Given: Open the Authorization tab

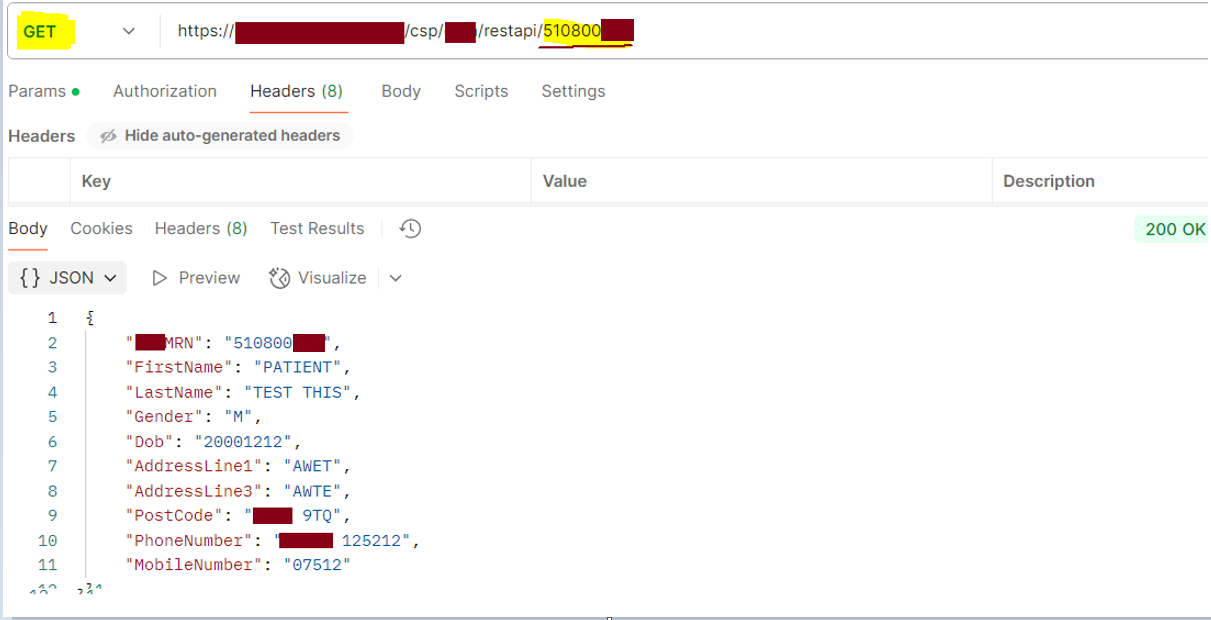Looking at the screenshot, I should point(165,91).
